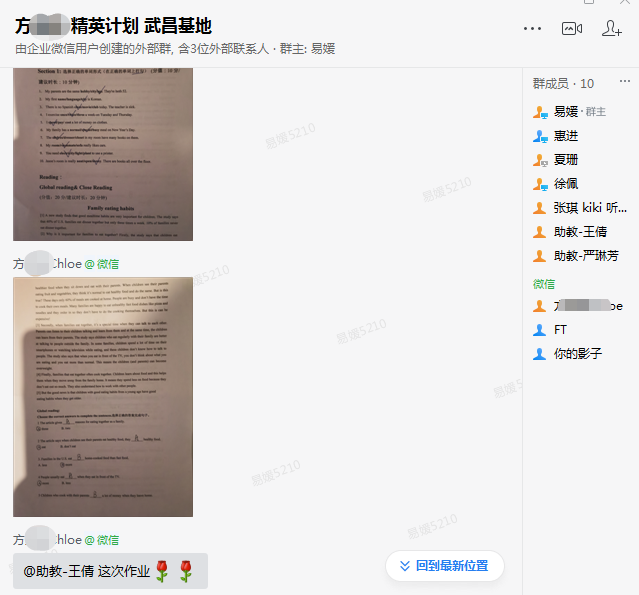This screenshot has width=639, height=595.
Task: Open the first homework photo in chat
Action: point(103,155)
